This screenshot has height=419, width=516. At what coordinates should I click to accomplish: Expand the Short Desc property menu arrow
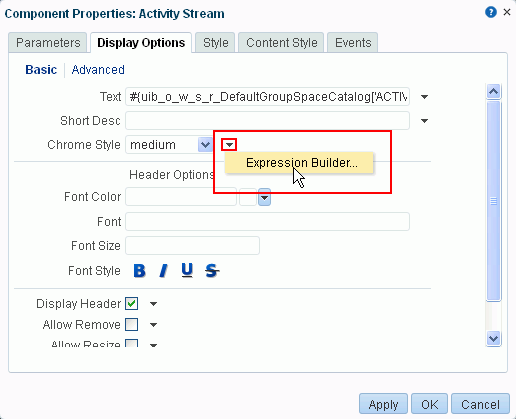(x=424, y=121)
